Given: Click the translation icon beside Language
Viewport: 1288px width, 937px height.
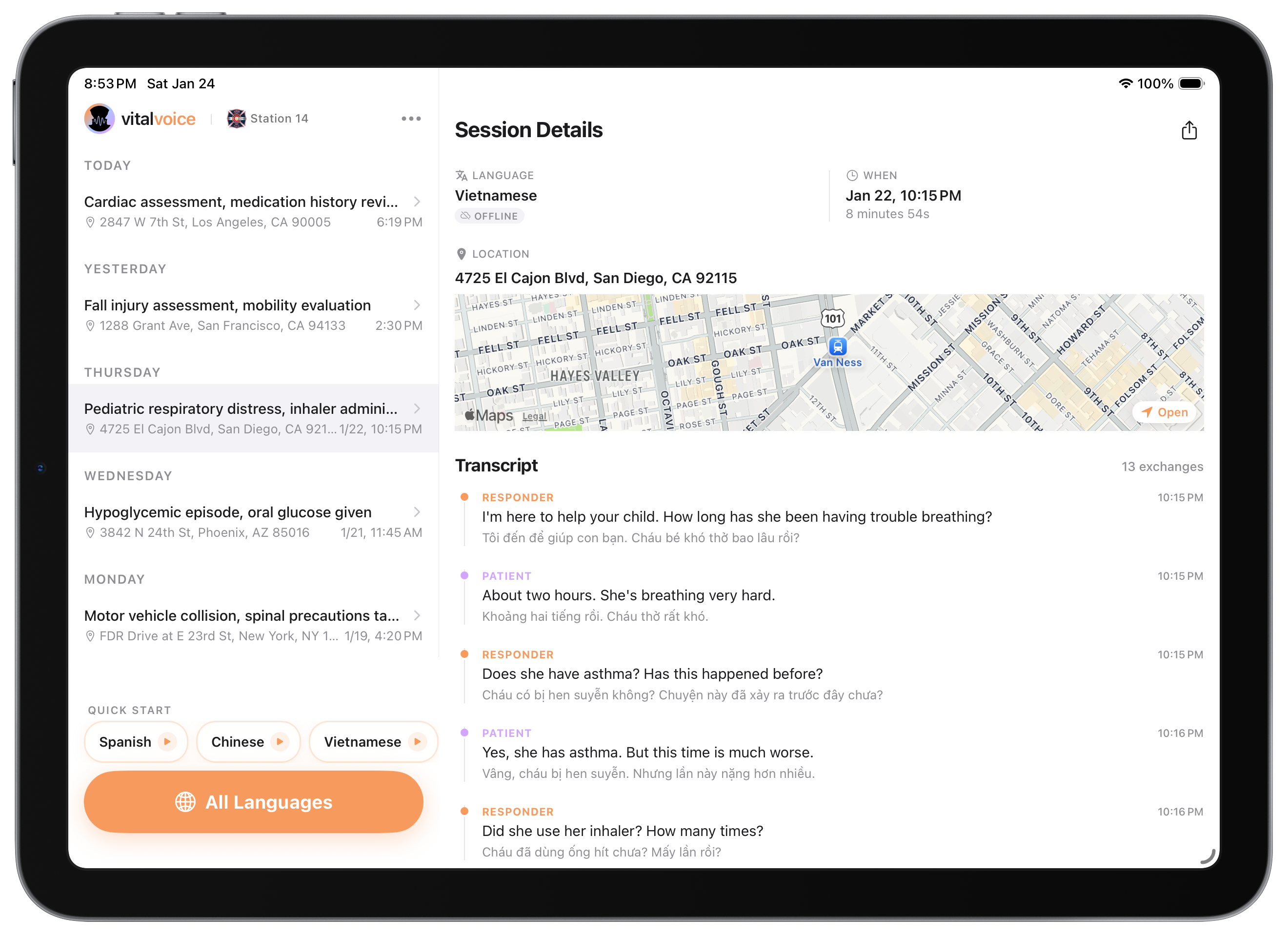Looking at the screenshot, I should pos(461,175).
